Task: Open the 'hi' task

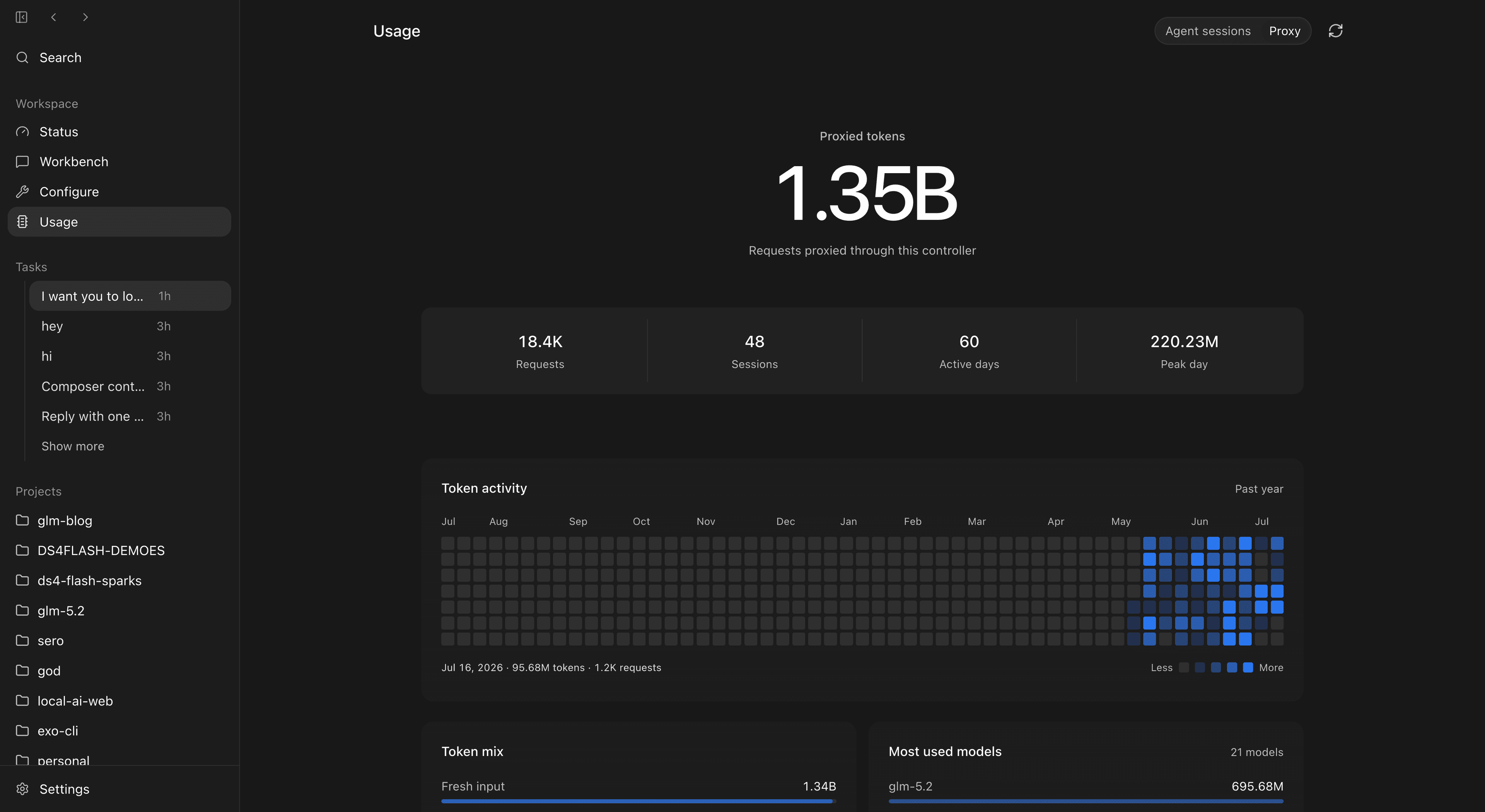Action: click(x=130, y=356)
